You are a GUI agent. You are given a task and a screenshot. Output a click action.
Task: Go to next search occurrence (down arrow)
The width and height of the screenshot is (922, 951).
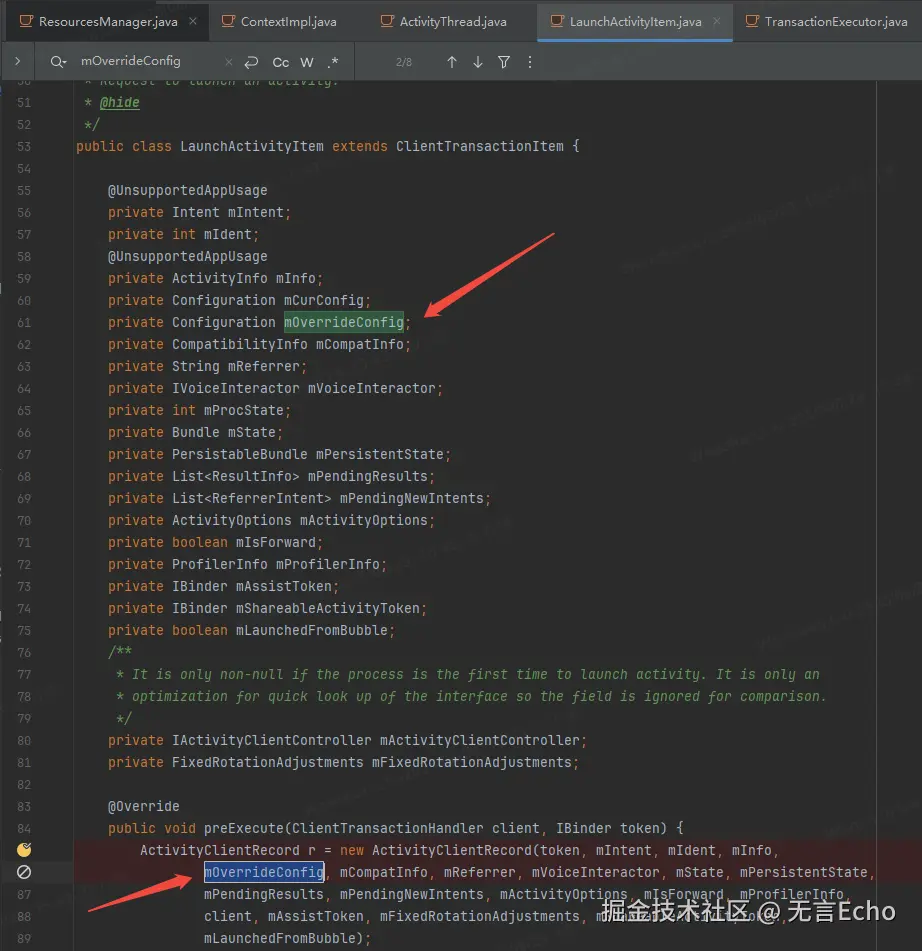click(478, 62)
